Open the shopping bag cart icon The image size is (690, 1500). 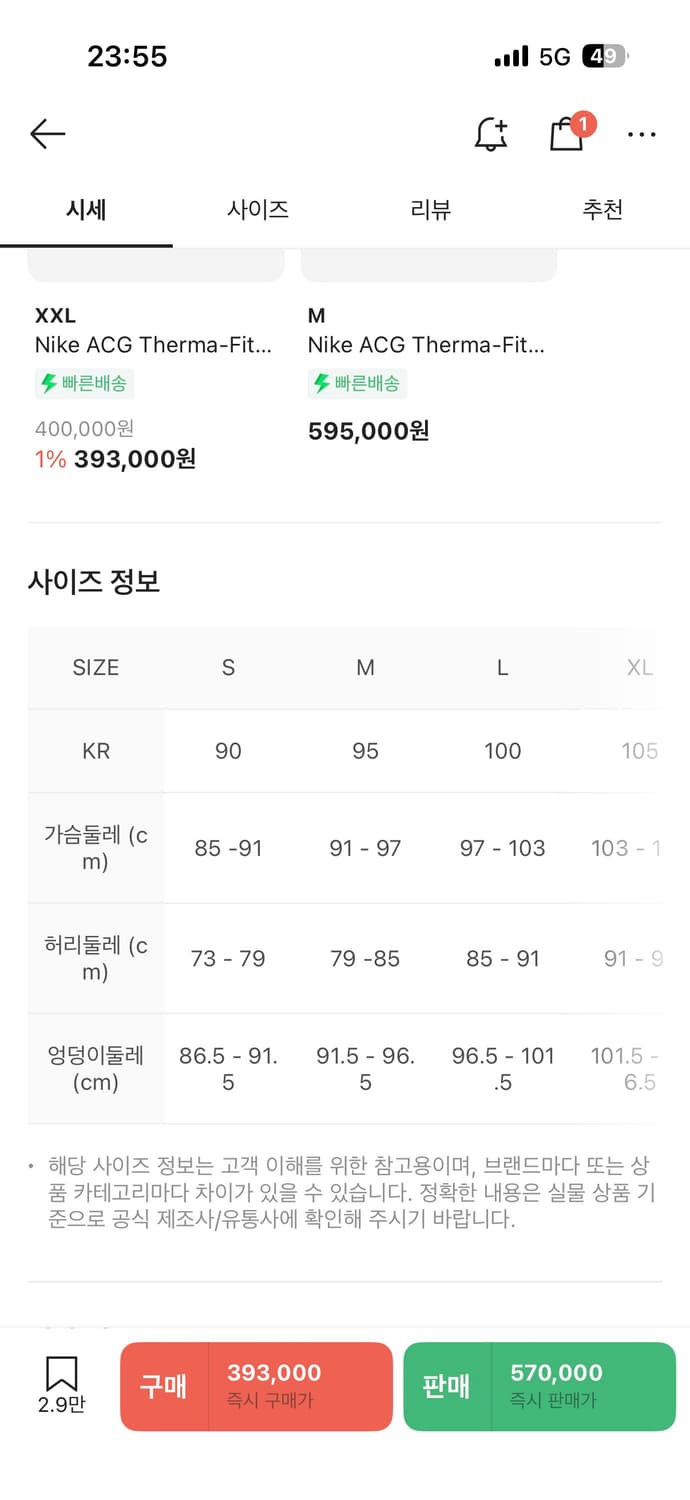pyautogui.click(x=567, y=134)
